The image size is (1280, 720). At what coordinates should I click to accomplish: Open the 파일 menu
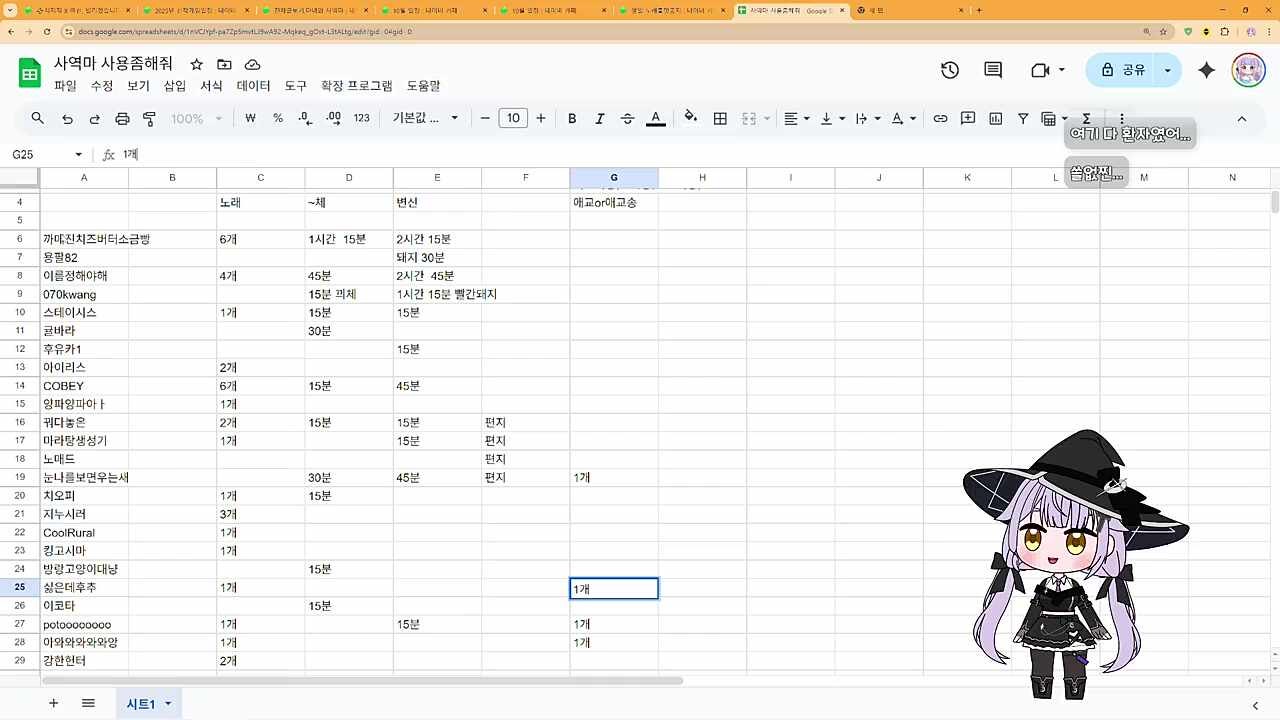click(65, 86)
